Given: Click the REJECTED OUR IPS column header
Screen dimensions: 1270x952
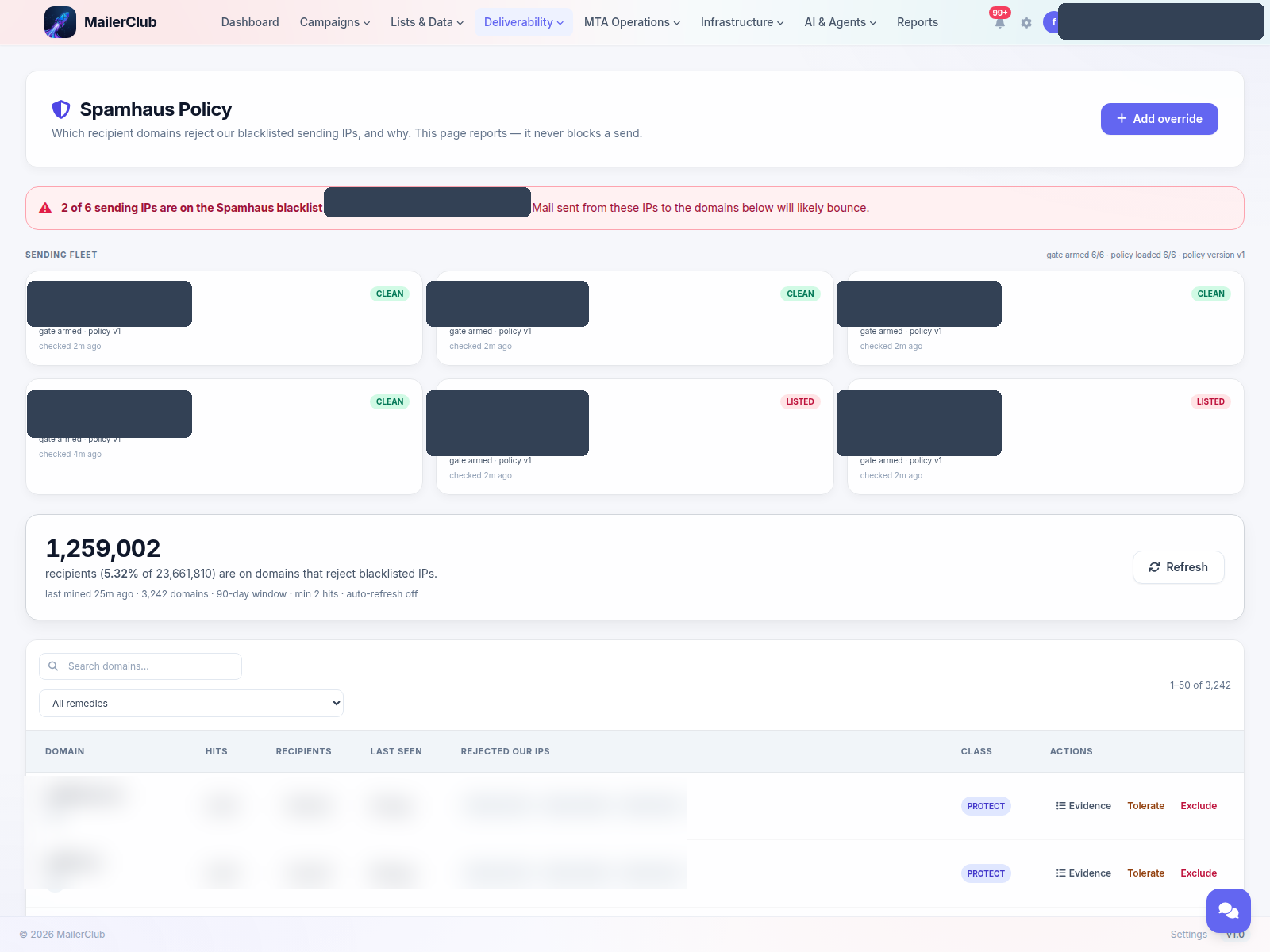Looking at the screenshot, I should pos(506,751).
